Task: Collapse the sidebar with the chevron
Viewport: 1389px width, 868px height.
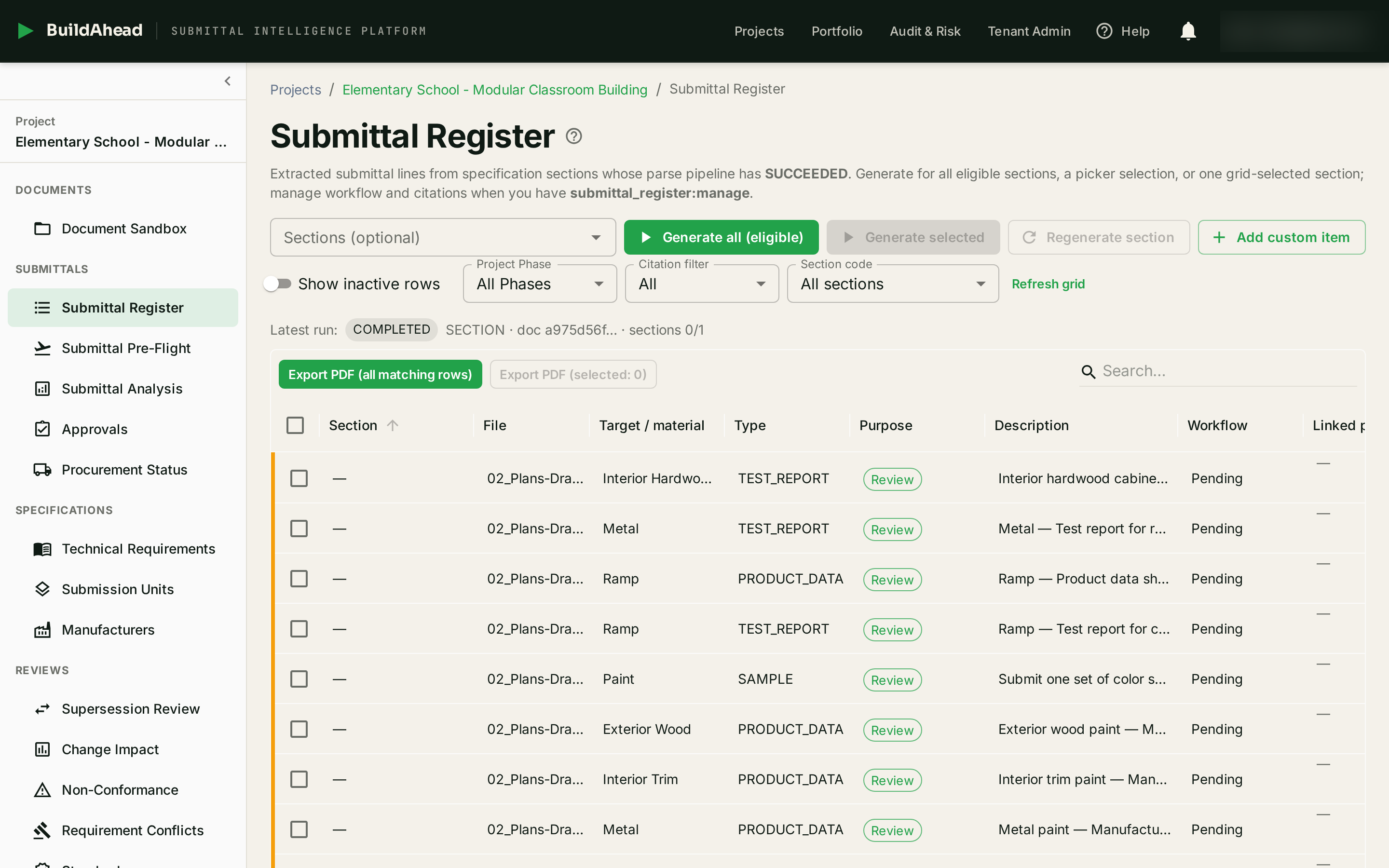Action: tap(228, 81)
